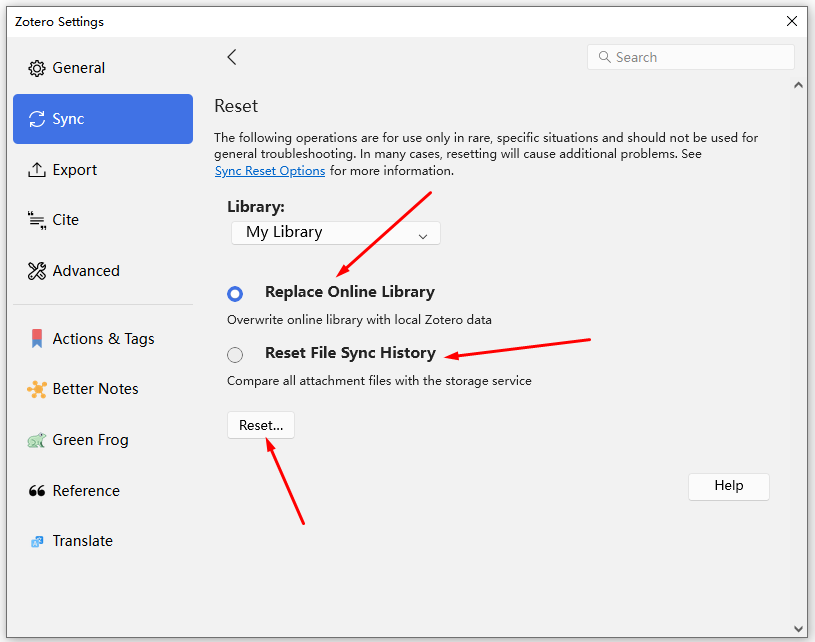Open the Sync Reset Options link

point(270,171)
